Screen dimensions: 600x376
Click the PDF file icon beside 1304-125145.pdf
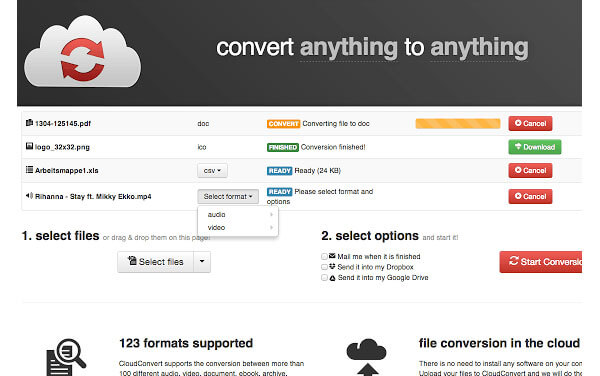point(29,123)
